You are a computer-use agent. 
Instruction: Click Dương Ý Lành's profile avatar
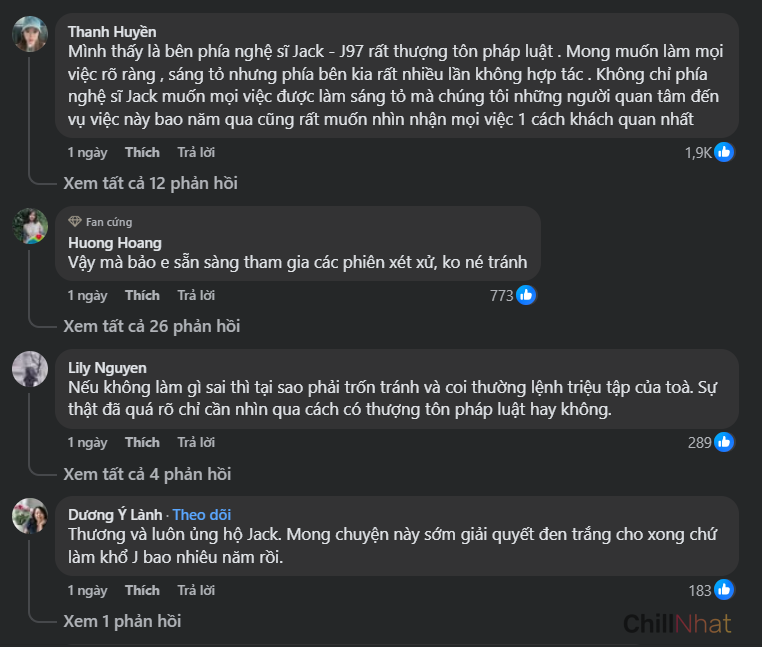[30, 516]
